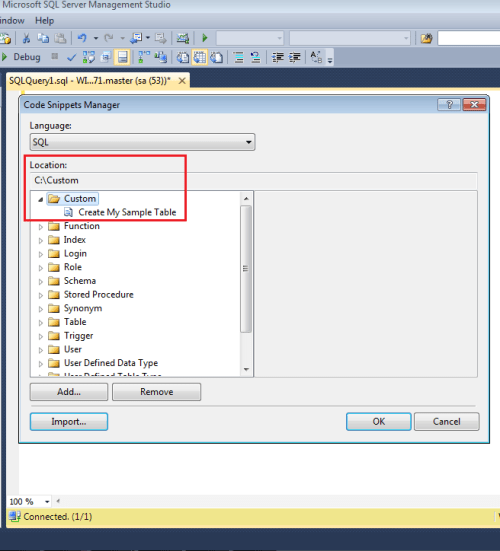The width and height of the screenshot is (500, 551).
Task: Display the Estimated Execution Plan icon
Action: (x=89, y=57)
